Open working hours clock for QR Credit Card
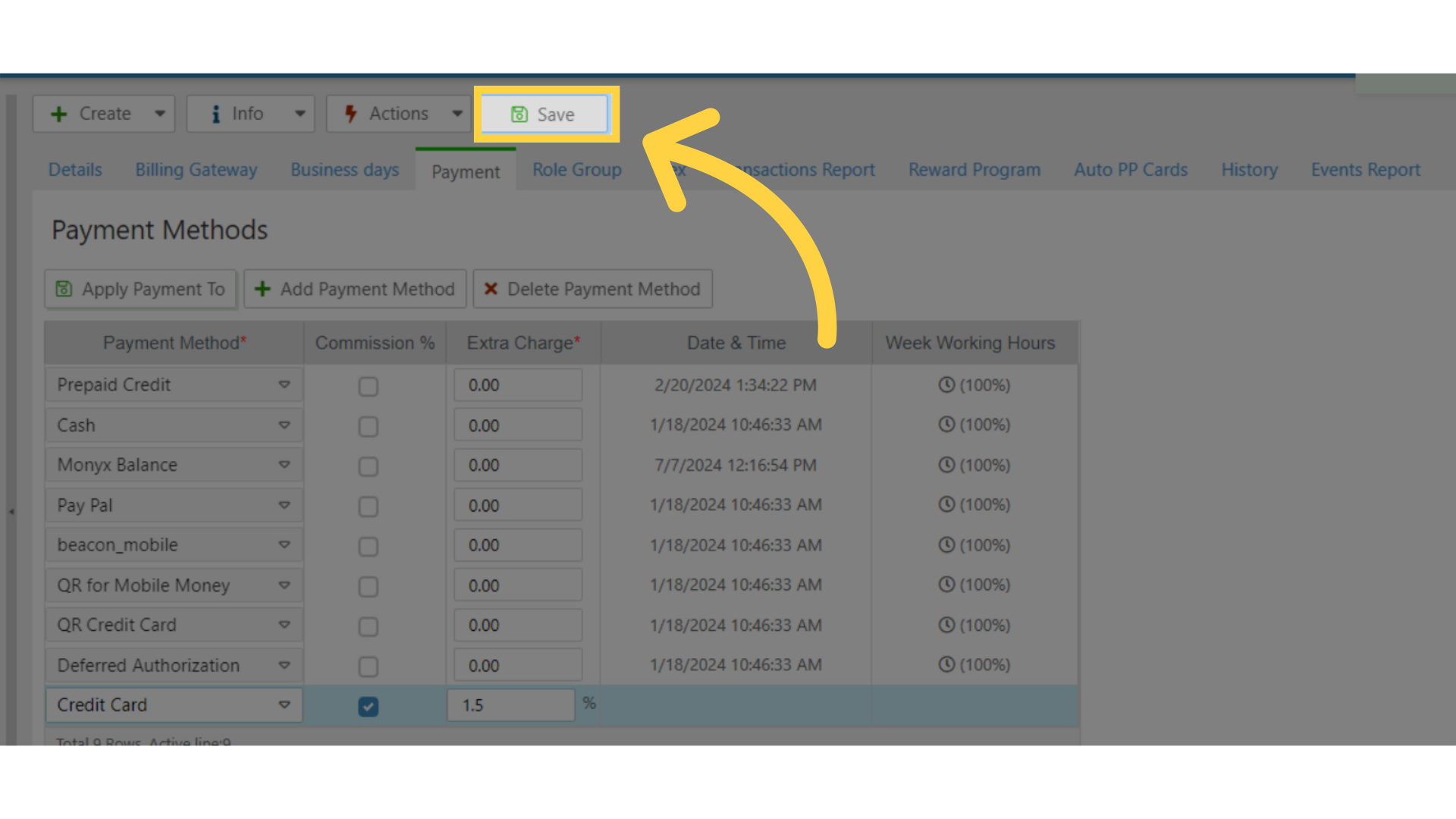This screenshot has width=1456, height=819. point(946,625)
